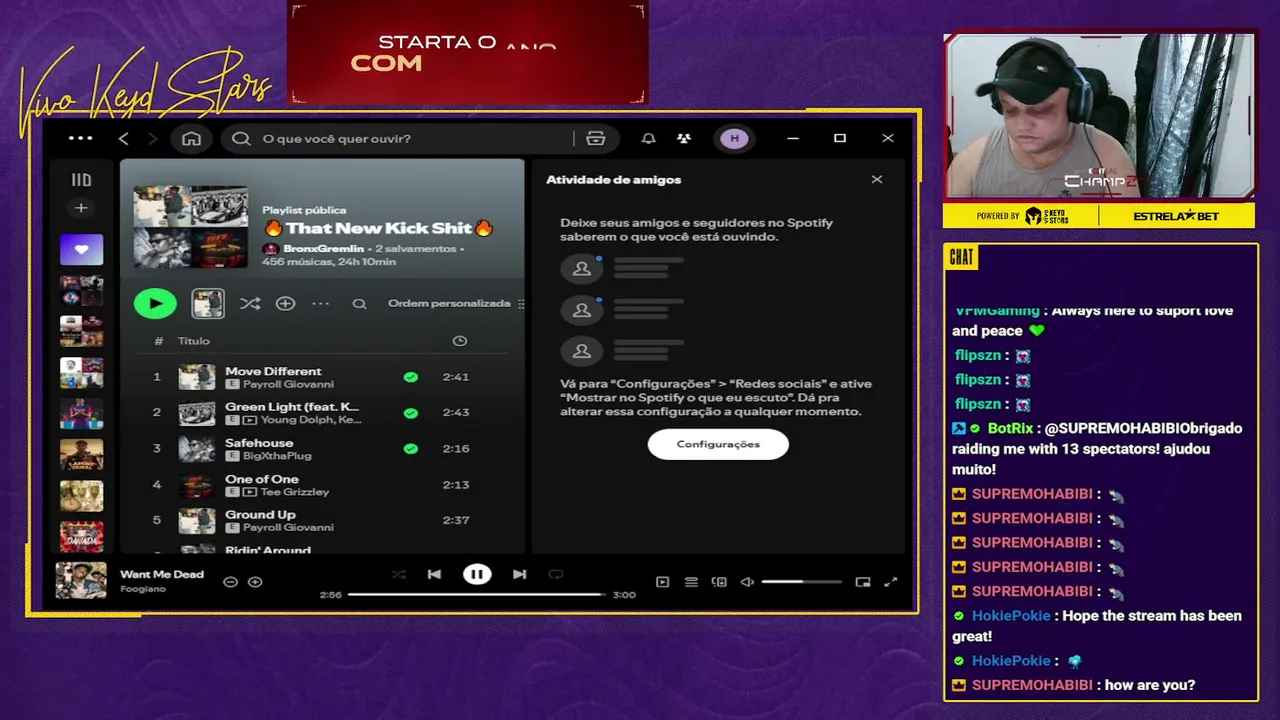This screenshot has height=720, width=1280.
Task: Sort by the Título column header
Action: (194, 341)
